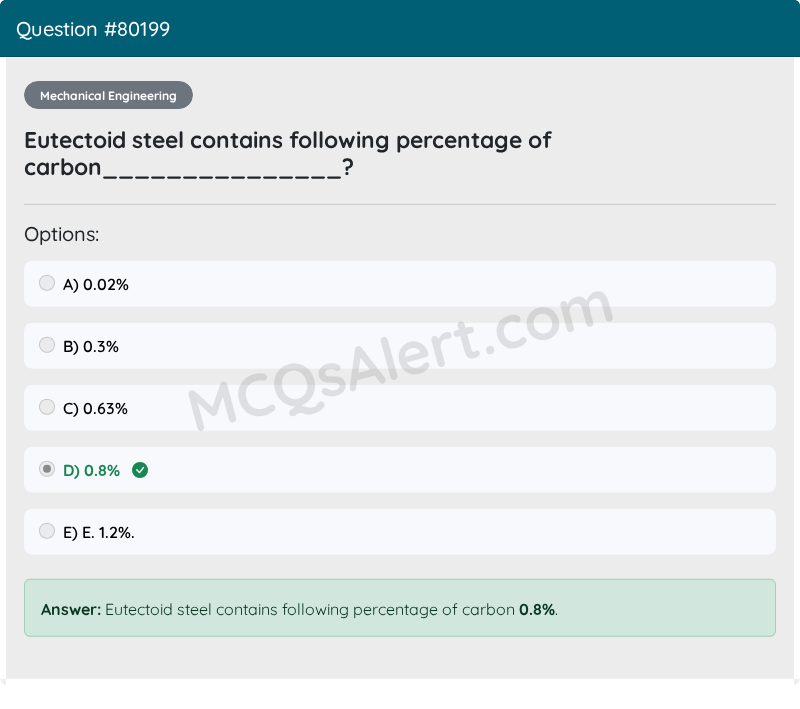The image size is (800, 709).
Task: Click the bold Answer: label in green box
Action: point(71,610)
